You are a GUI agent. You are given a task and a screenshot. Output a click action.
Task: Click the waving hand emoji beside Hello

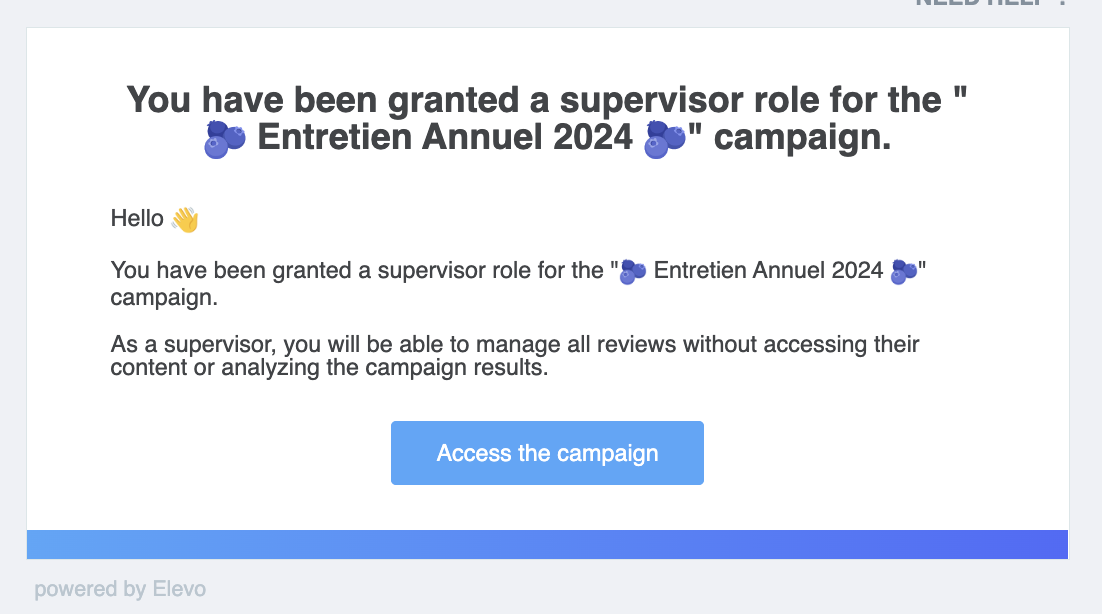click(186, 219)
